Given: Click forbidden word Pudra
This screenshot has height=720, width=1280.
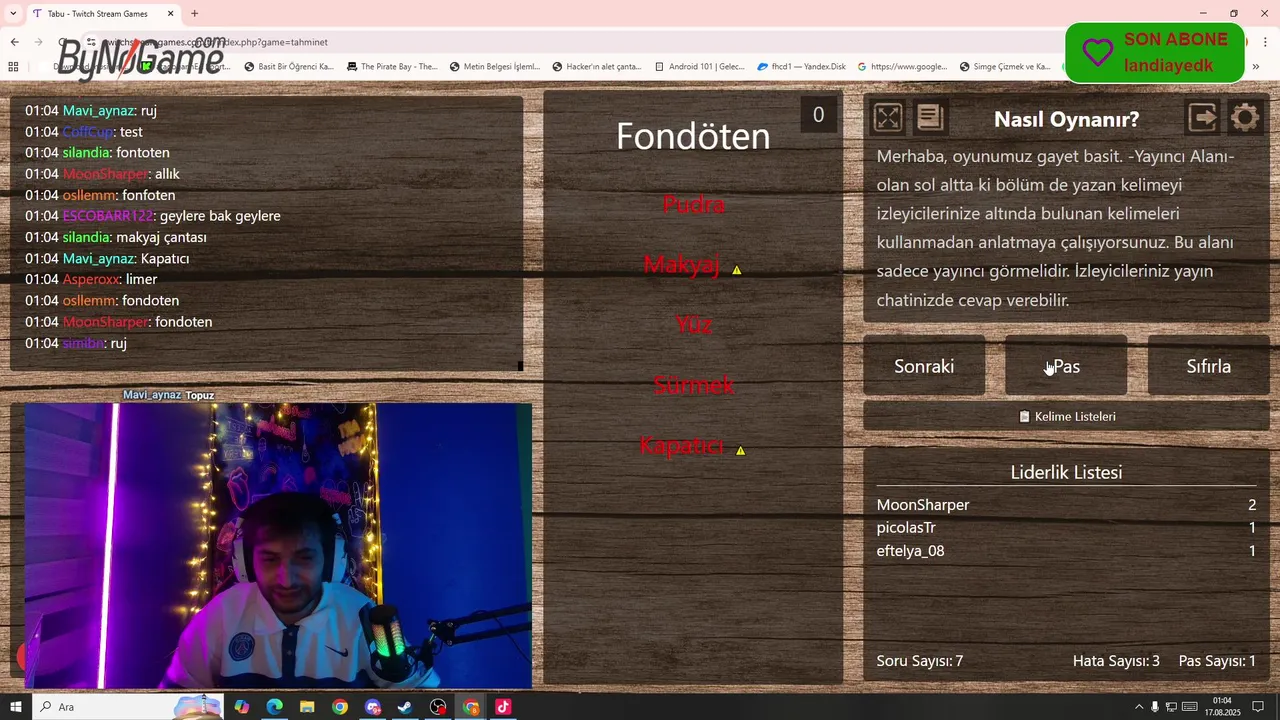Looking at the screenshot, I should tap(693, 204).
